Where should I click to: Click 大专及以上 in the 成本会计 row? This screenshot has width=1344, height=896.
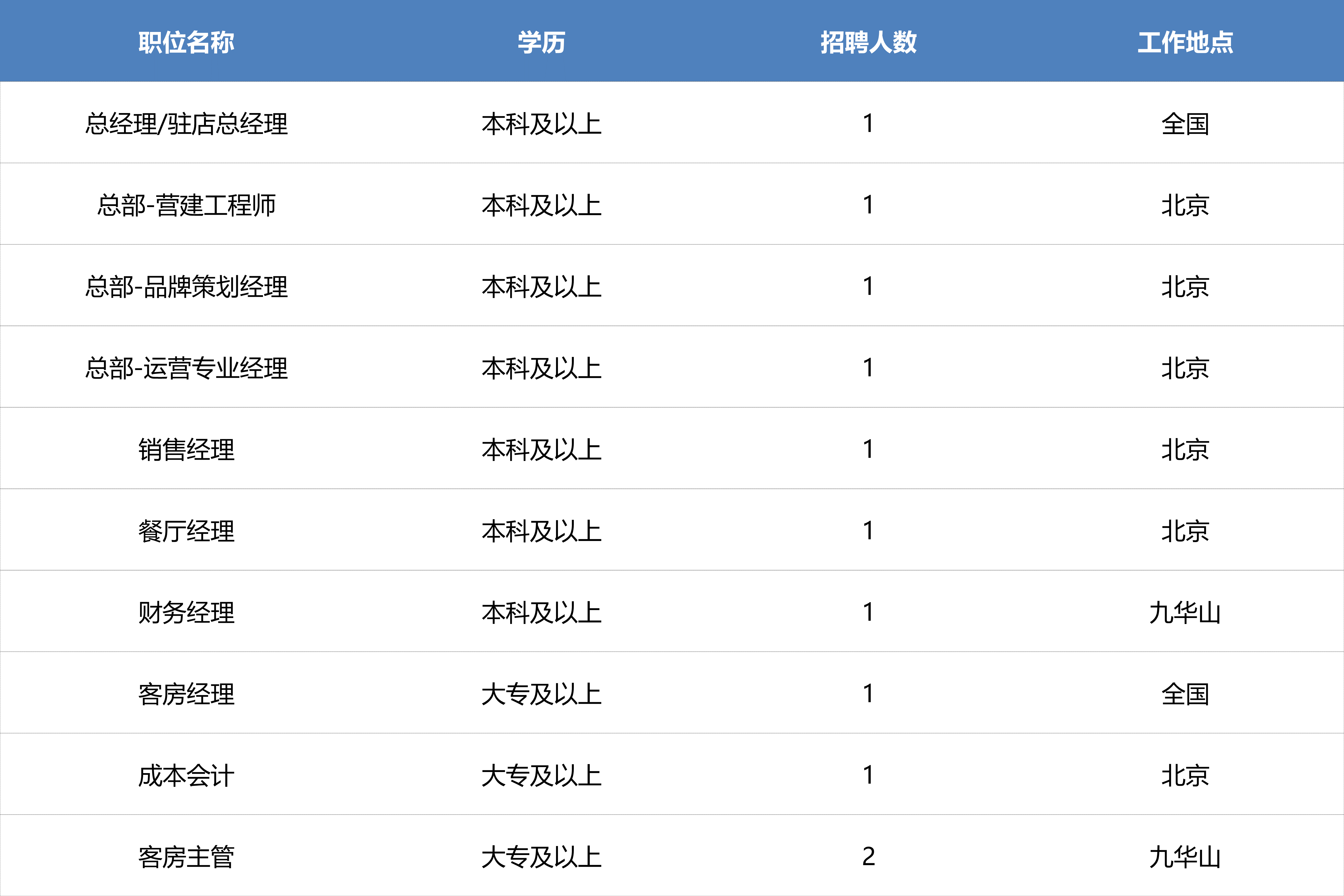click(x=541, y=775)
